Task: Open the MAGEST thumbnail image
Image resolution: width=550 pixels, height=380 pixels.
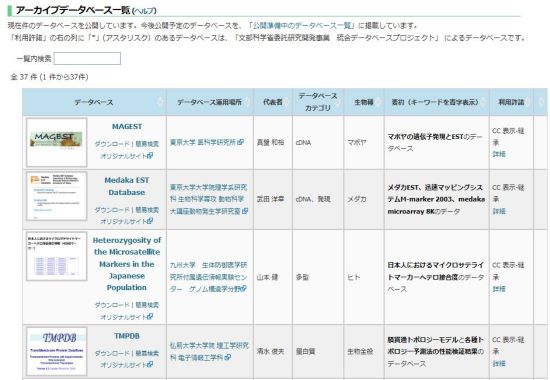Action: point(56,142)
